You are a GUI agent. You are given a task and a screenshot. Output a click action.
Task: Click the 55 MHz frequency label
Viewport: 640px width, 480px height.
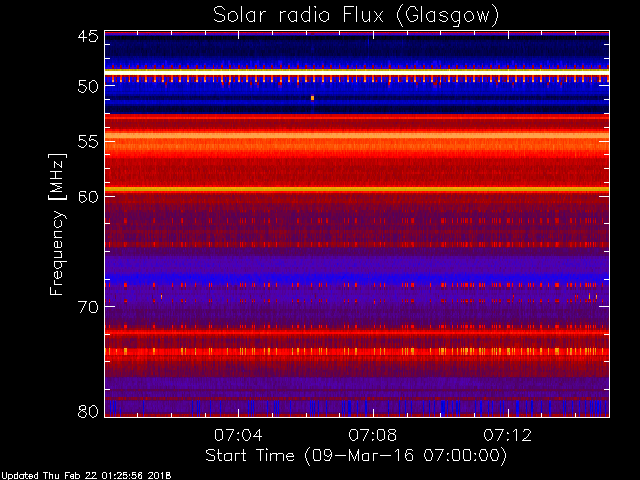click(88, 142)
